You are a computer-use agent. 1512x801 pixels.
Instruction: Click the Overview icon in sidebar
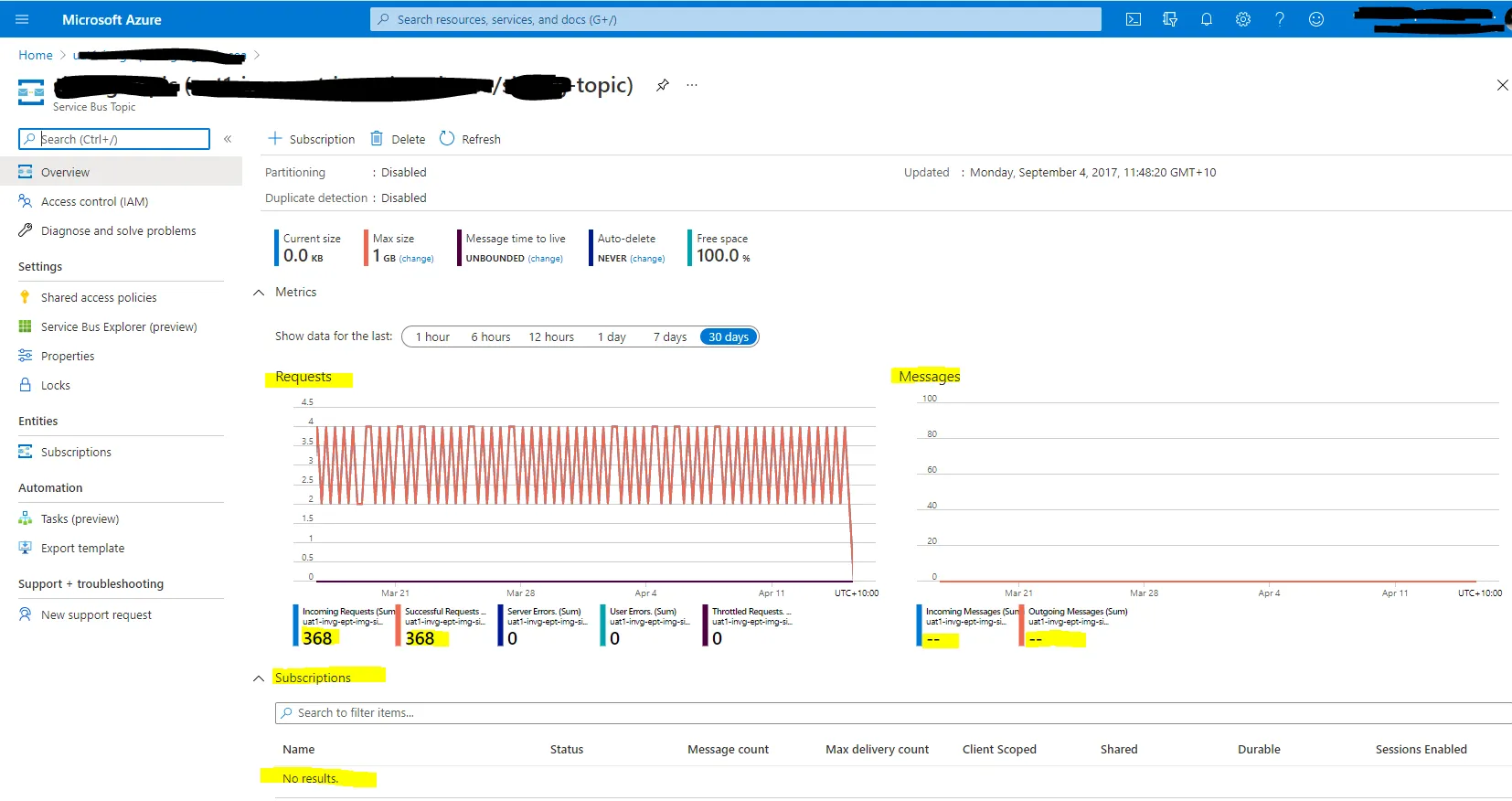26,172
